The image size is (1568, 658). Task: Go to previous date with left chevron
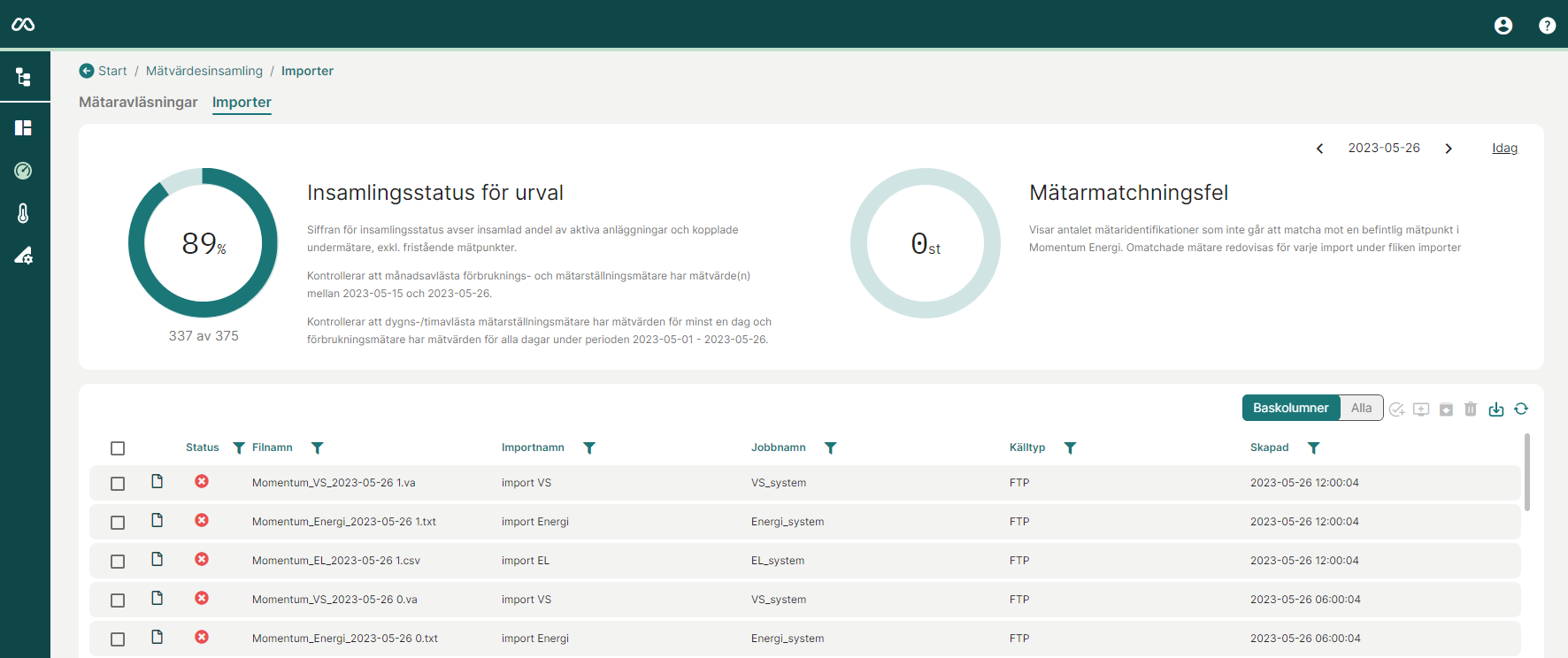[1320, 149]
